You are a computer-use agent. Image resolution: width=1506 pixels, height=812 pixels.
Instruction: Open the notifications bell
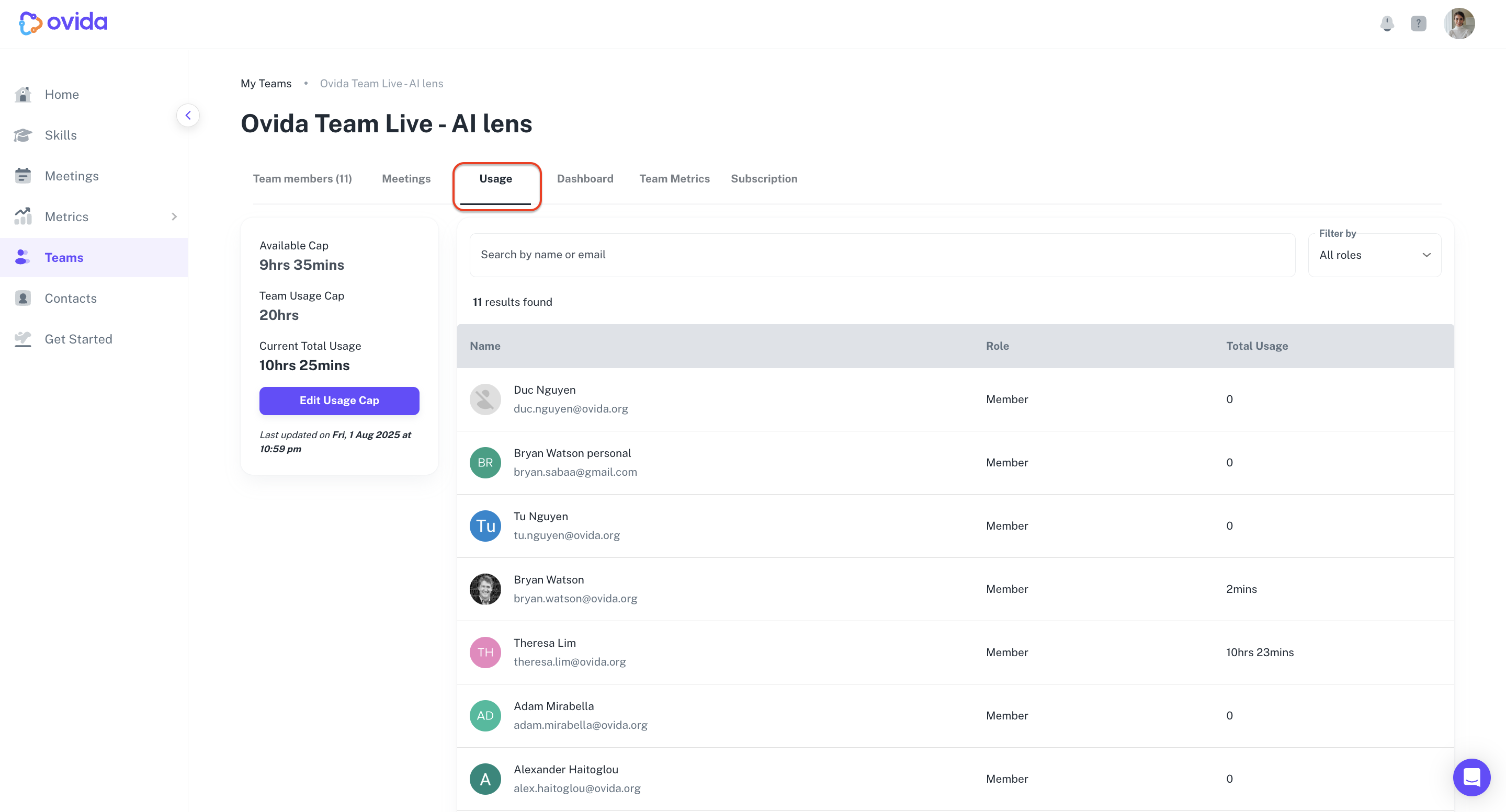[1387, 24]
